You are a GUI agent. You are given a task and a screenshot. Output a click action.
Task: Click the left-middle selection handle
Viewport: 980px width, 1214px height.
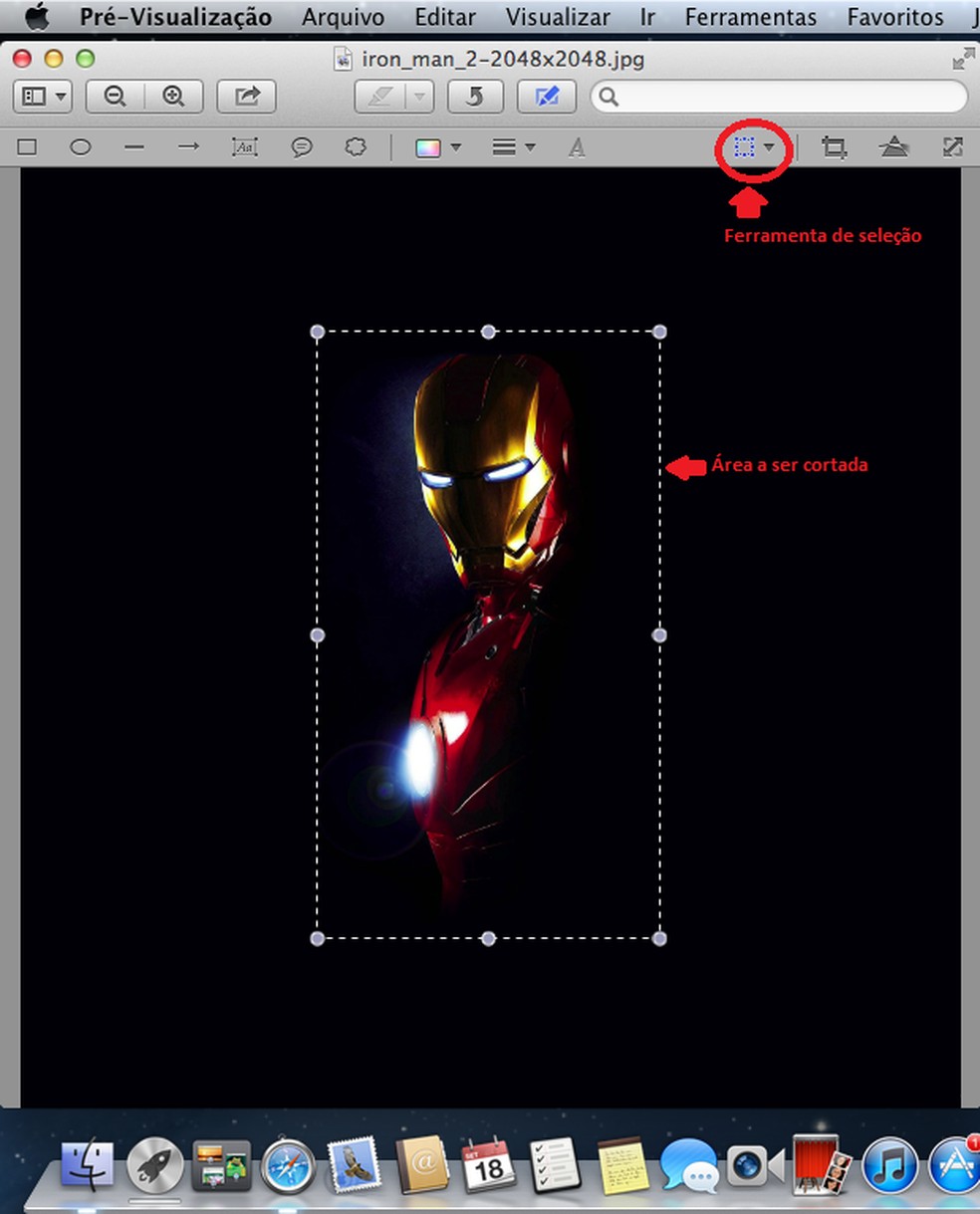318,634
